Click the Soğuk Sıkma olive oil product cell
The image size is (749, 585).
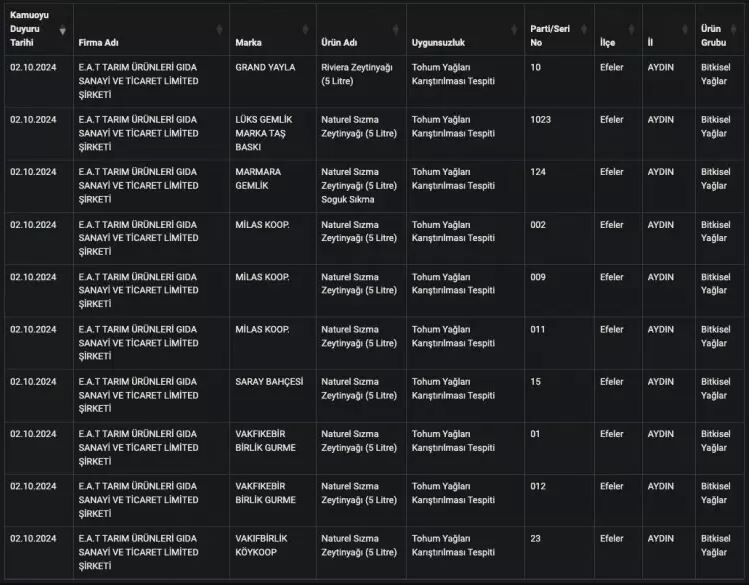(359, 185)
